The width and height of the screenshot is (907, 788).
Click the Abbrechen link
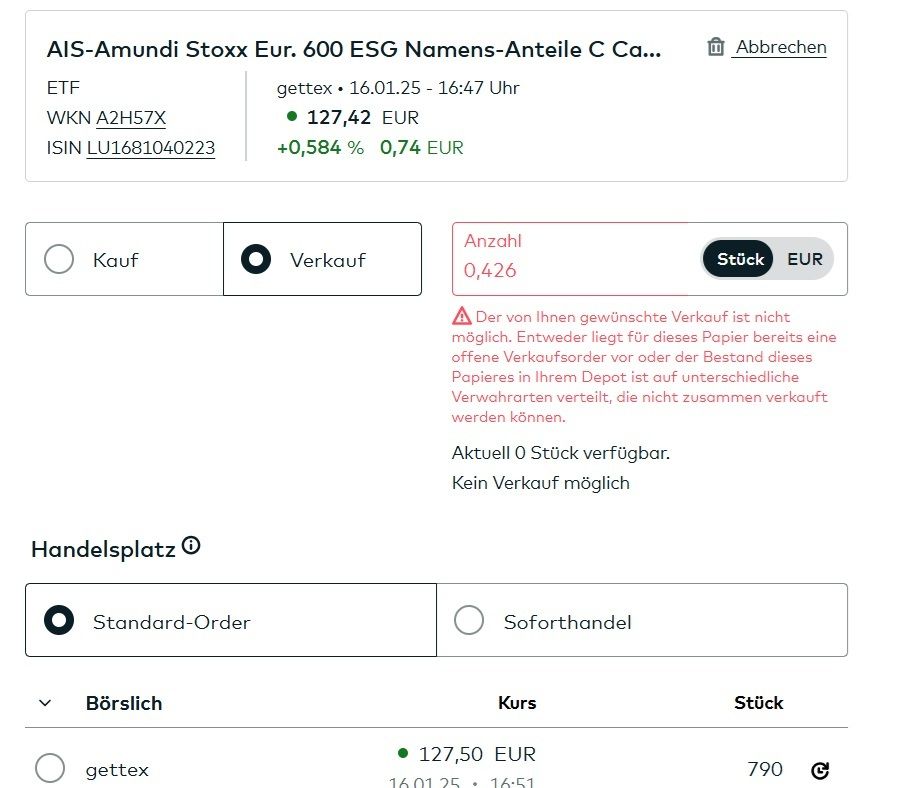point(780,47)
